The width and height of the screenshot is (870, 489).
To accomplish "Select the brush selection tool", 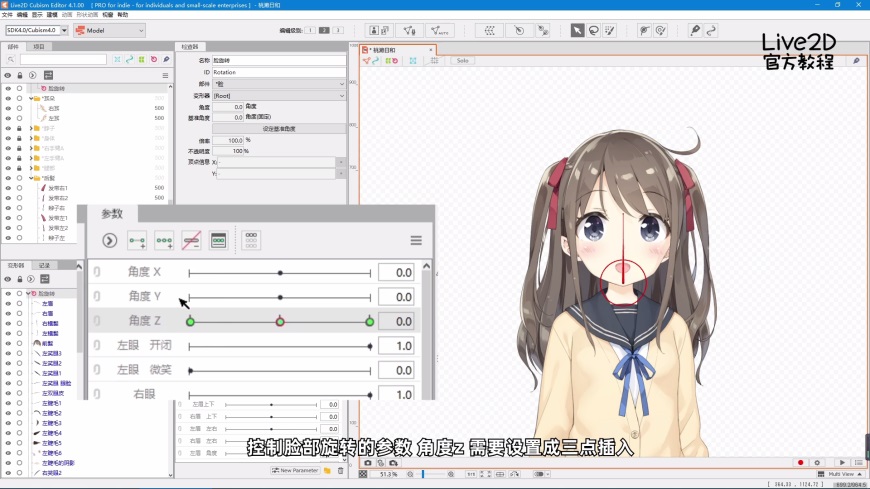I will click(x=610, y=30).
